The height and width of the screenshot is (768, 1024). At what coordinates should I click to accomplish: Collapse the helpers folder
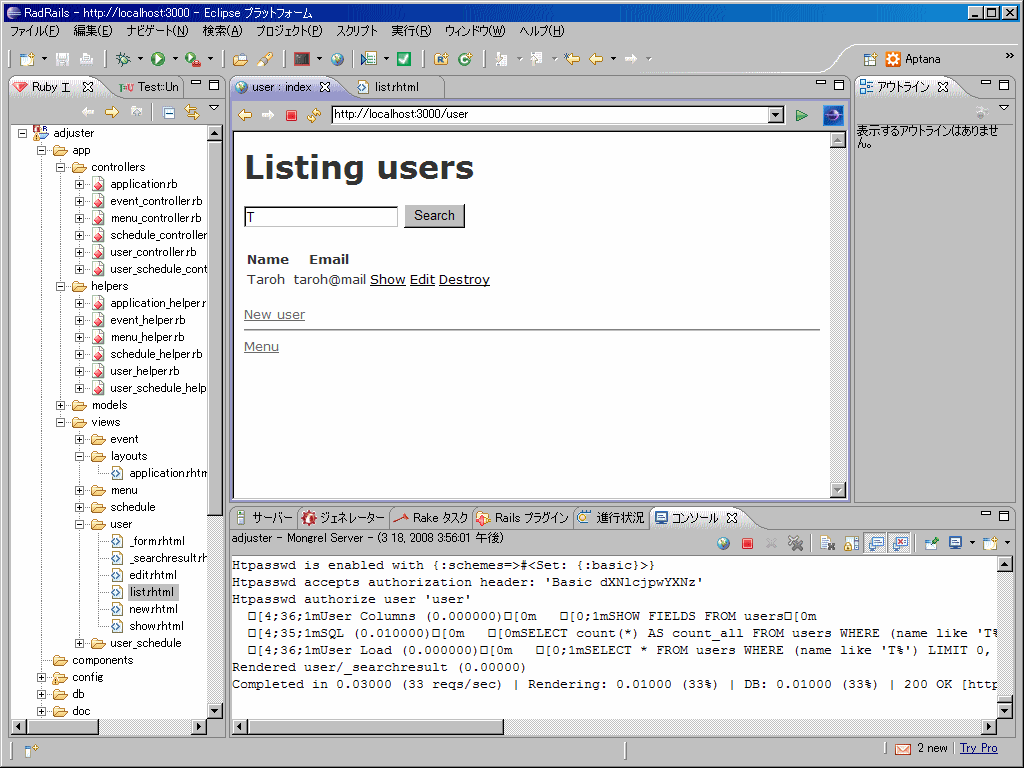pos(61,286)
